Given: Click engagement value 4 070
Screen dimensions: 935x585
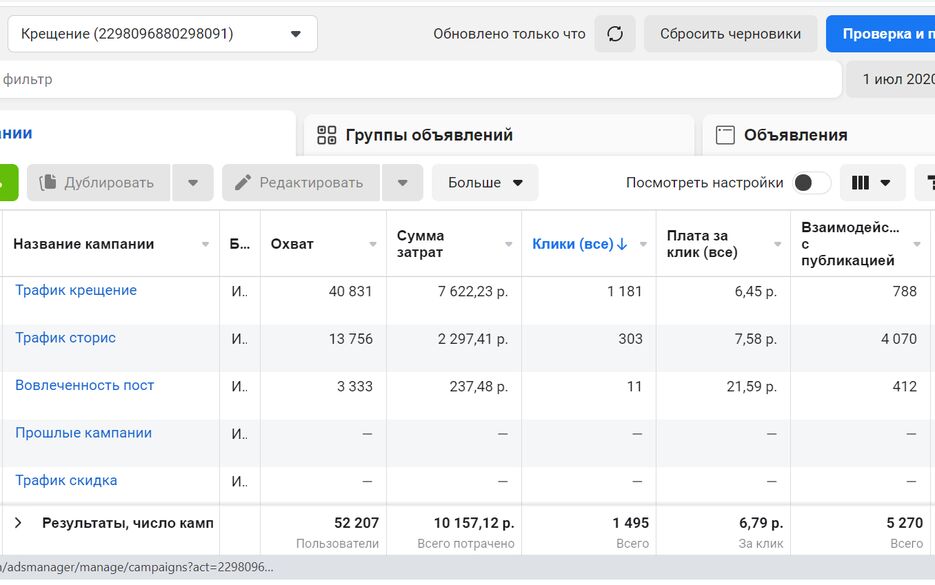Looking at the screenshot, I should (x=899, y=339).
